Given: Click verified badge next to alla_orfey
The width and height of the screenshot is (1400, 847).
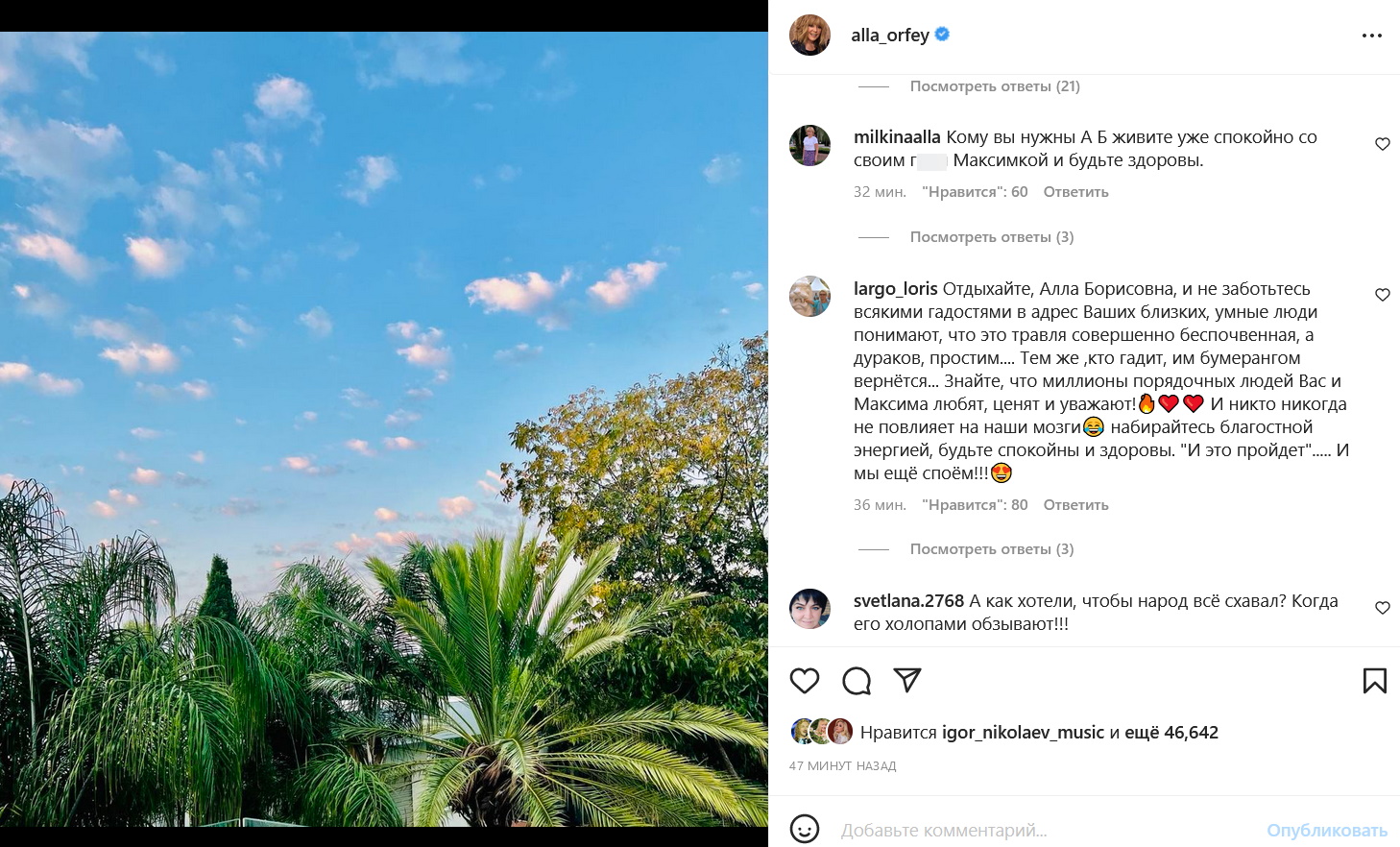Looking at the screenshot, I should 943,35.
